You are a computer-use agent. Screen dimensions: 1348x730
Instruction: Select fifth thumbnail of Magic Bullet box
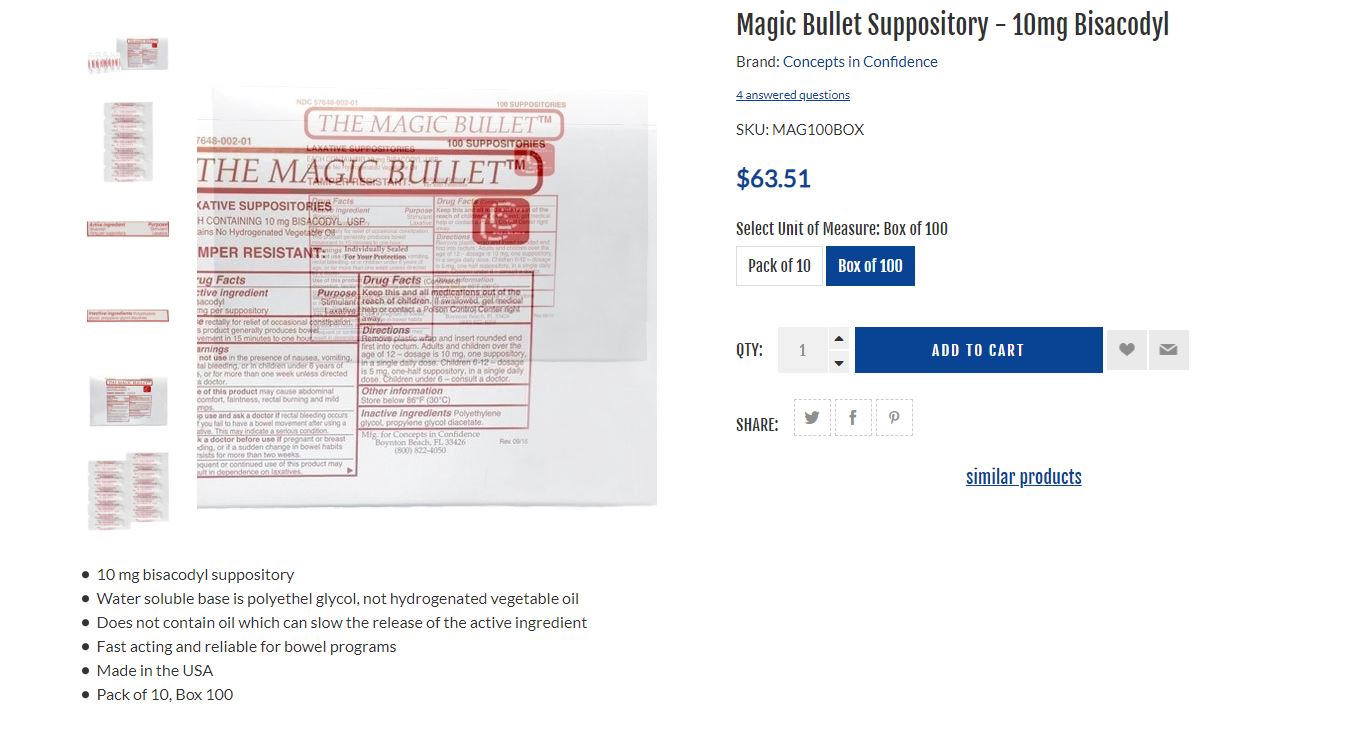[x=128, y=401]
